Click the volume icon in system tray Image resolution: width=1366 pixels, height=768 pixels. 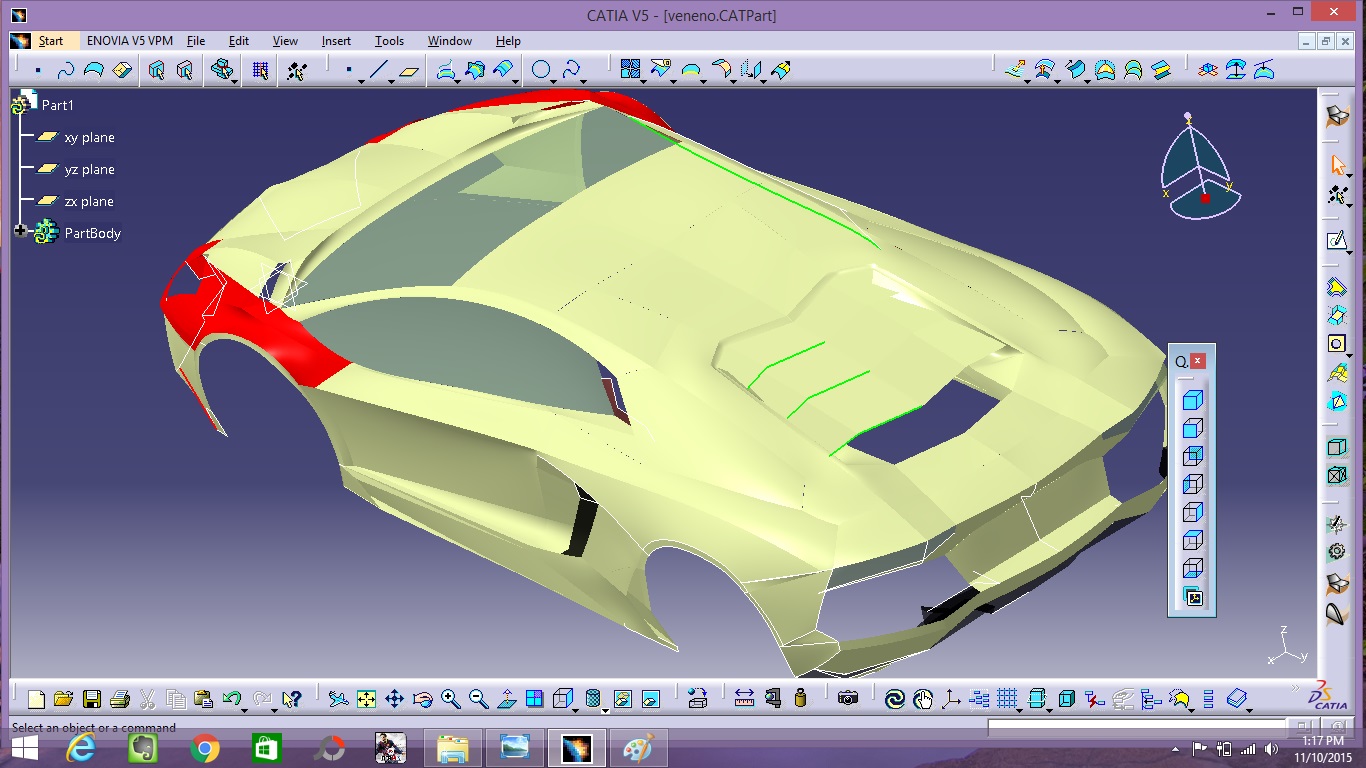coord(1271,748)
